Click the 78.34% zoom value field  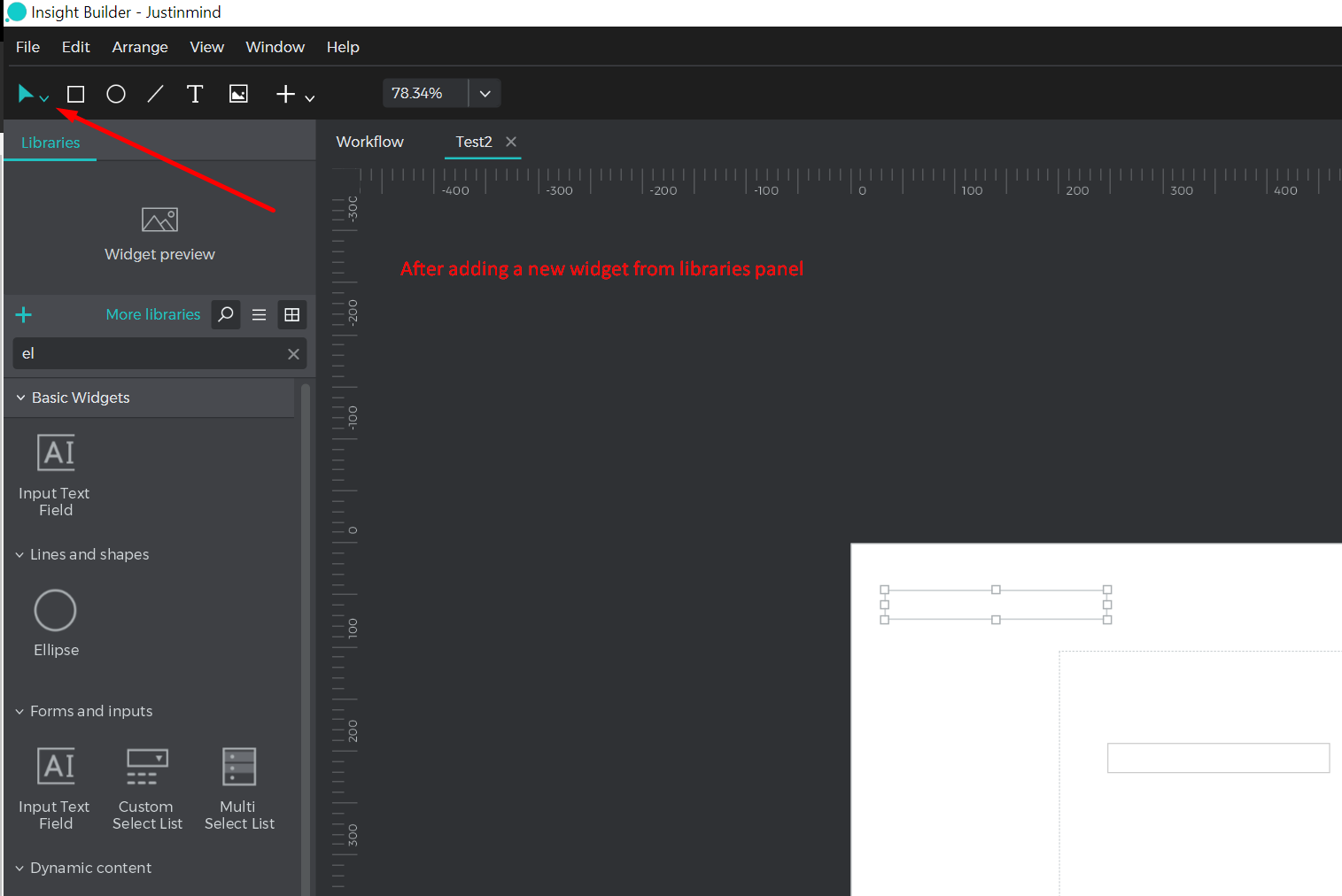pyautogui.click(x=425, y=93)
